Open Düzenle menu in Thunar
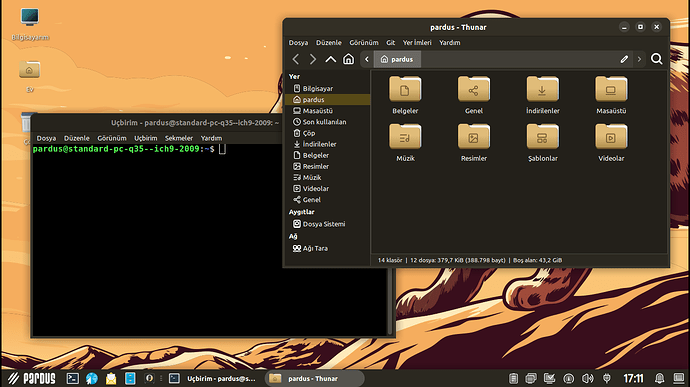This screenshot has width=690, height=387. 329,43
